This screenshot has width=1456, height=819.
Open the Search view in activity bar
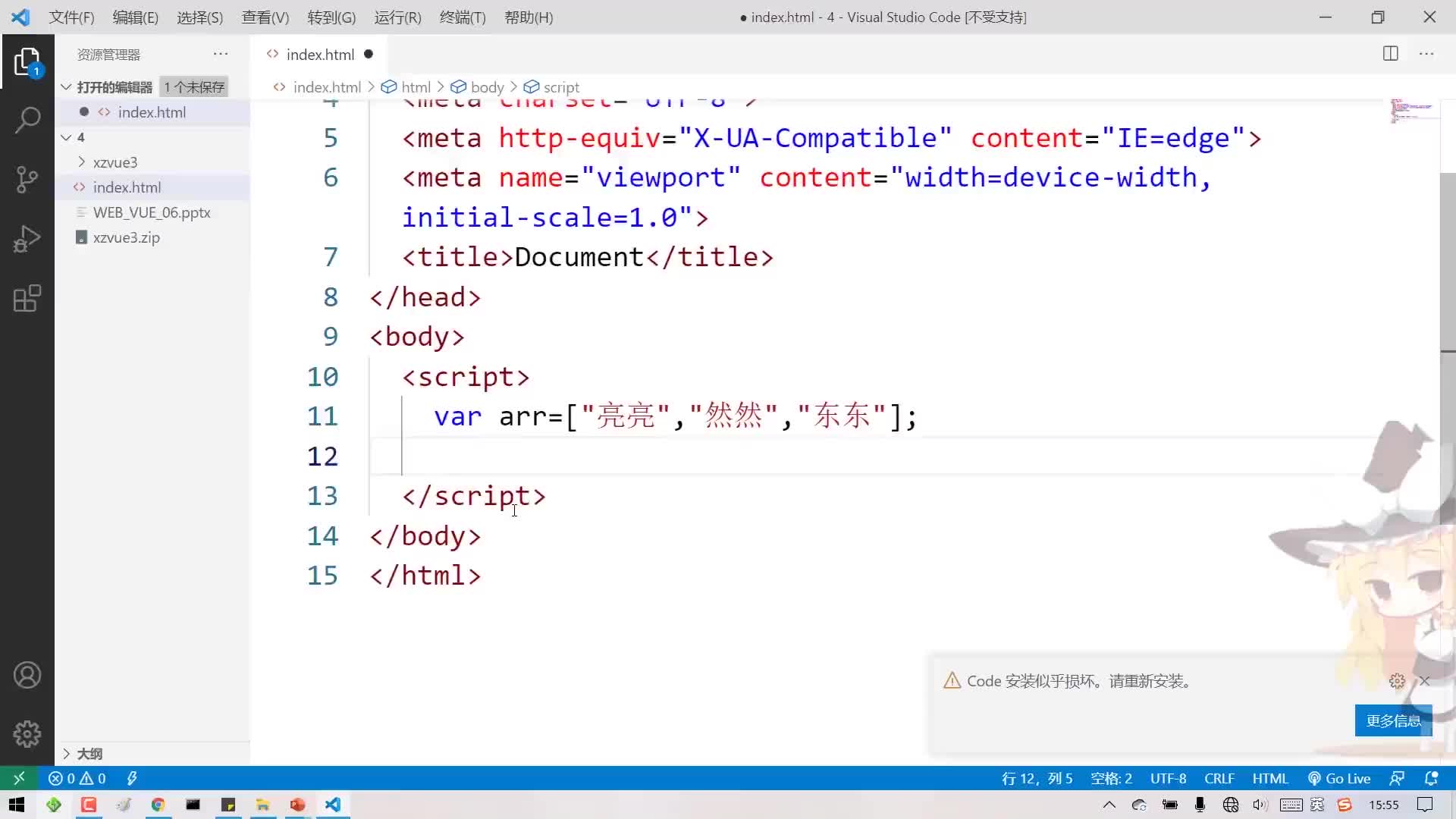(x=27, y=120)
